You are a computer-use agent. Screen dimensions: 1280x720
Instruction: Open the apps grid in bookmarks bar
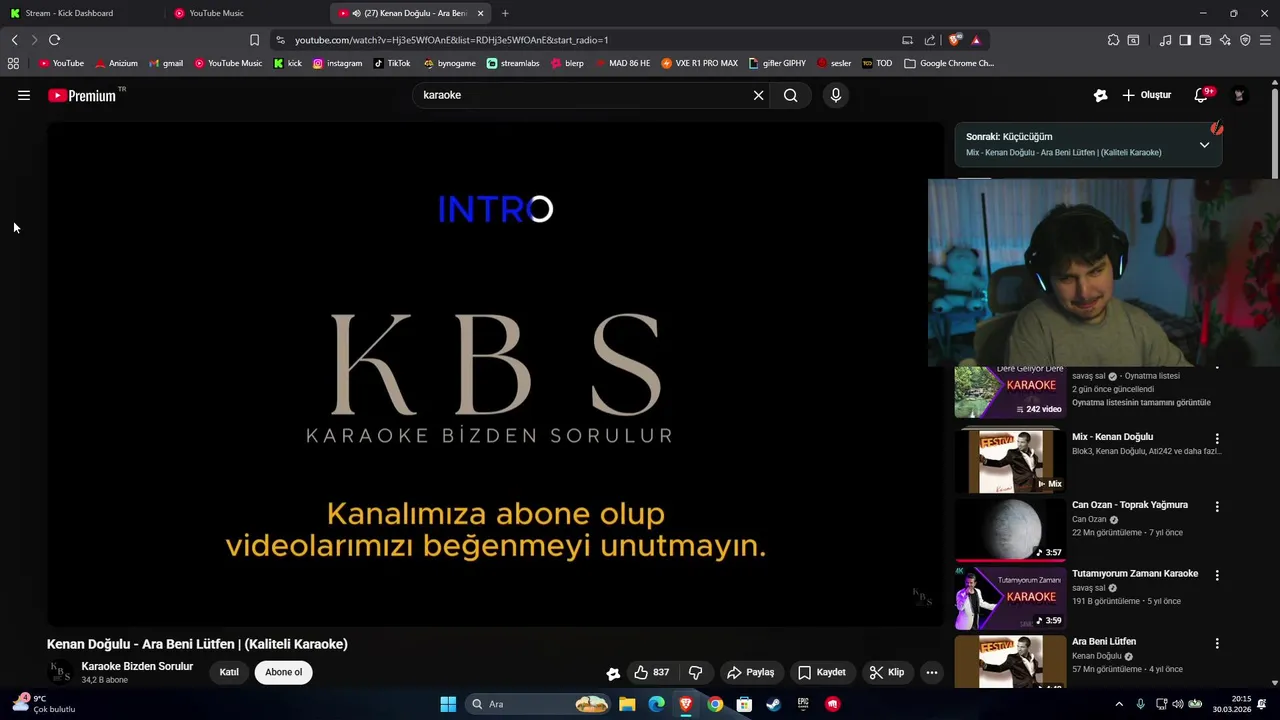13,63
